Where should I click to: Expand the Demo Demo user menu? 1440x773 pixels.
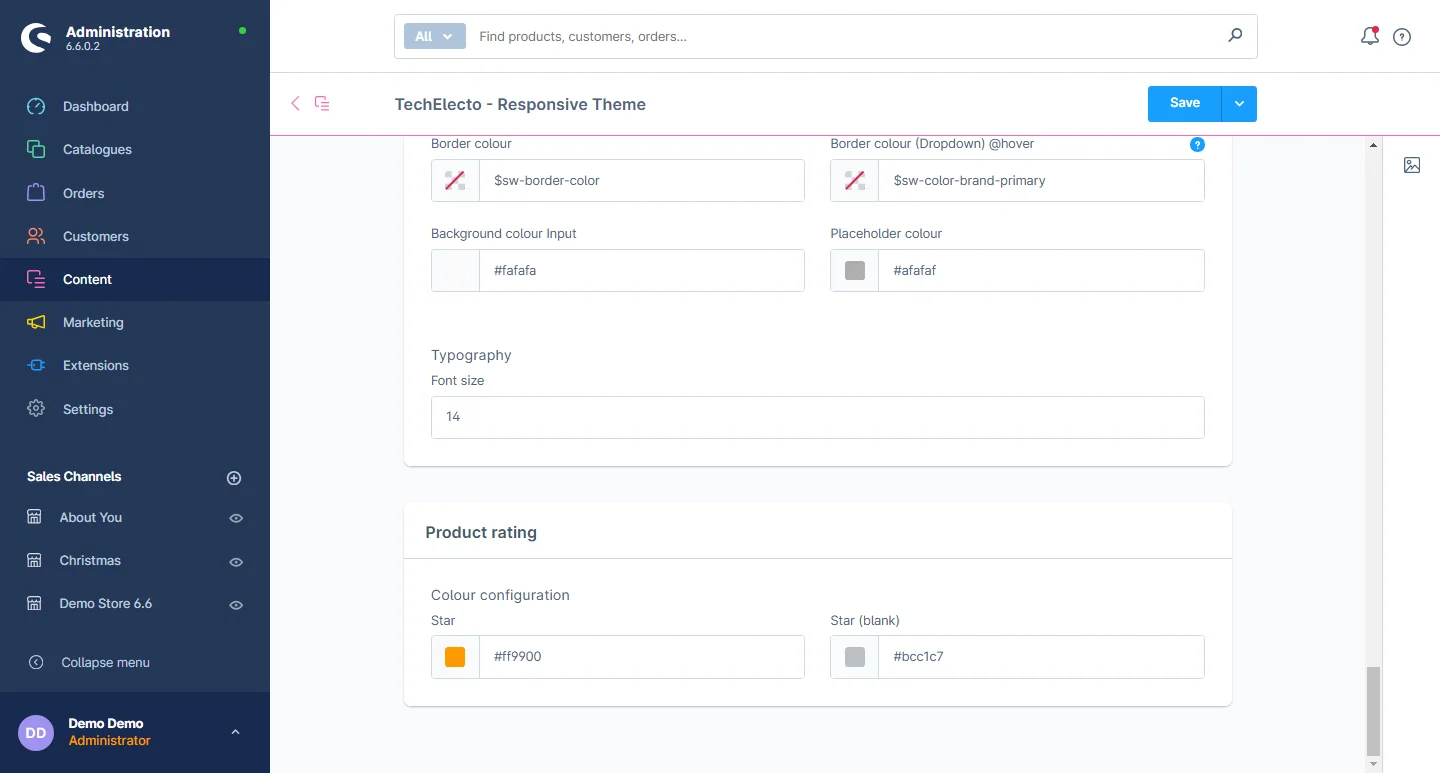[235, 732]
